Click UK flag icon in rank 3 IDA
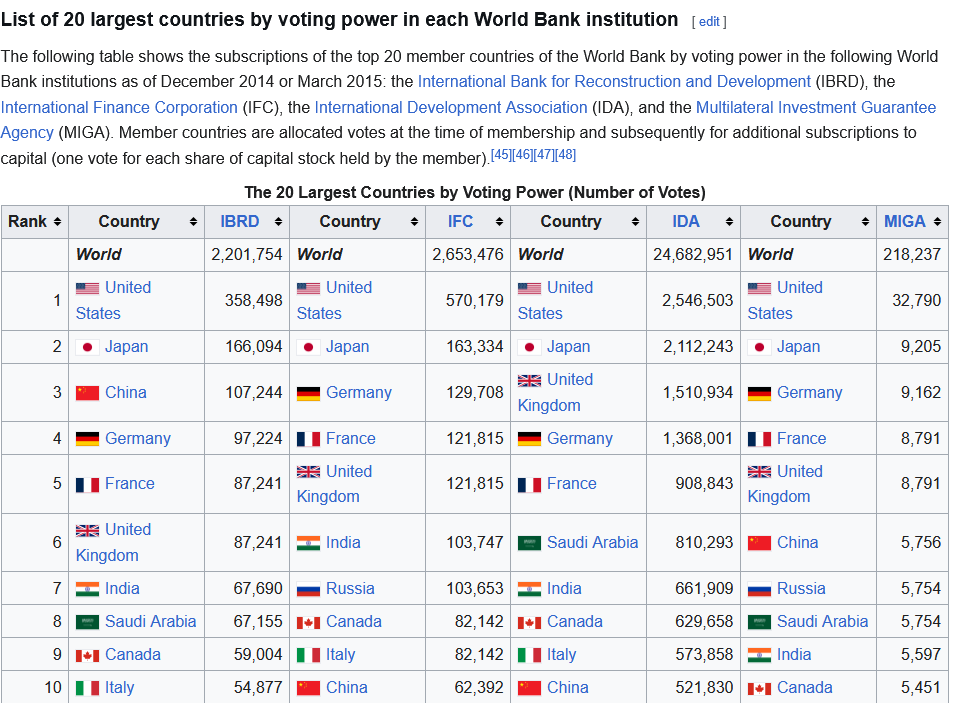The width and height of the screenshot is (957, 703). [x=529, y=381]
